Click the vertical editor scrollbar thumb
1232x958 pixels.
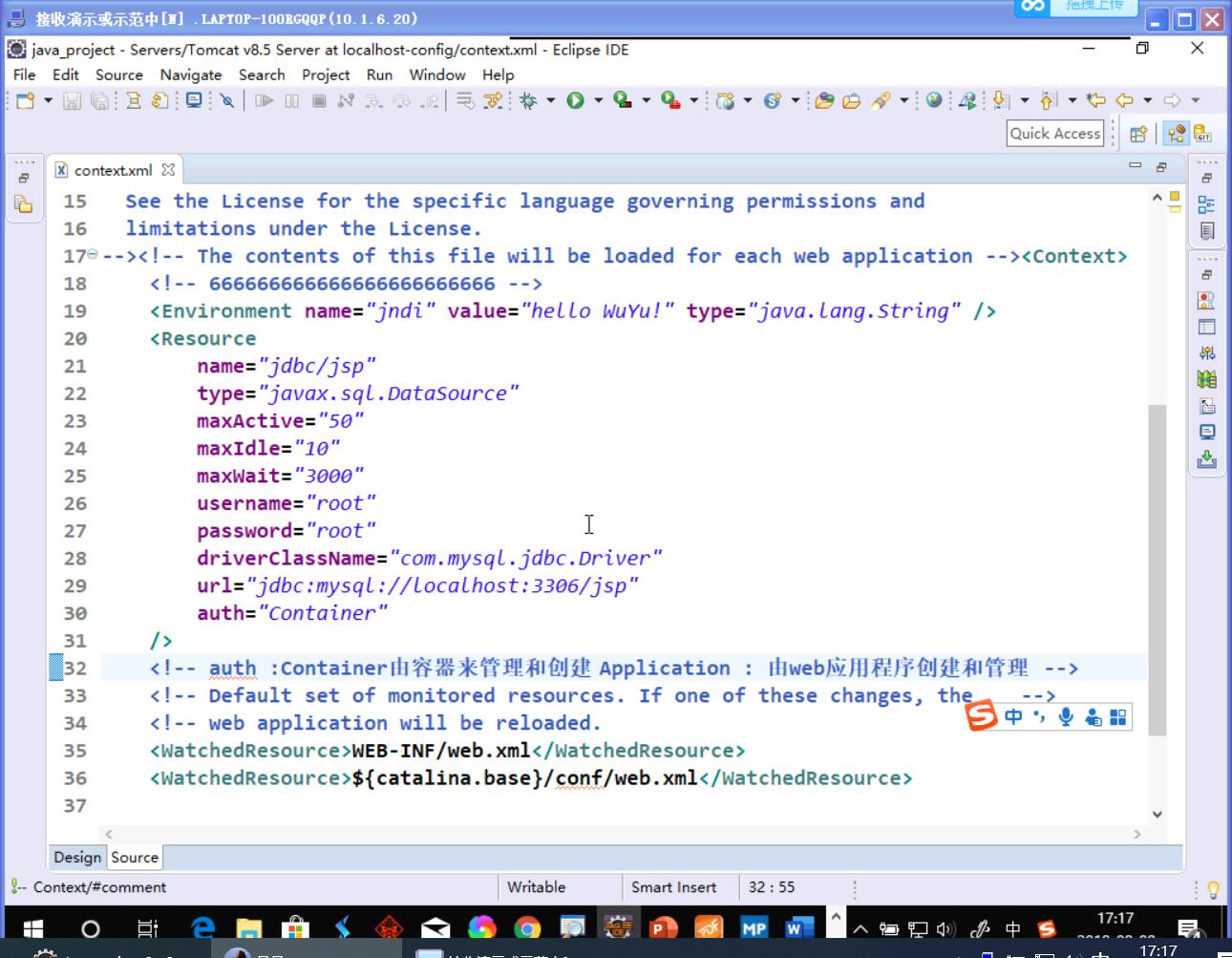(x=1157, y=569)
